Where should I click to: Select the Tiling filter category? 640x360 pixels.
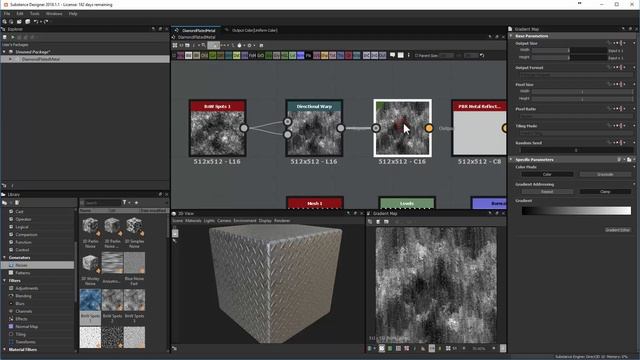pos(20,334)
